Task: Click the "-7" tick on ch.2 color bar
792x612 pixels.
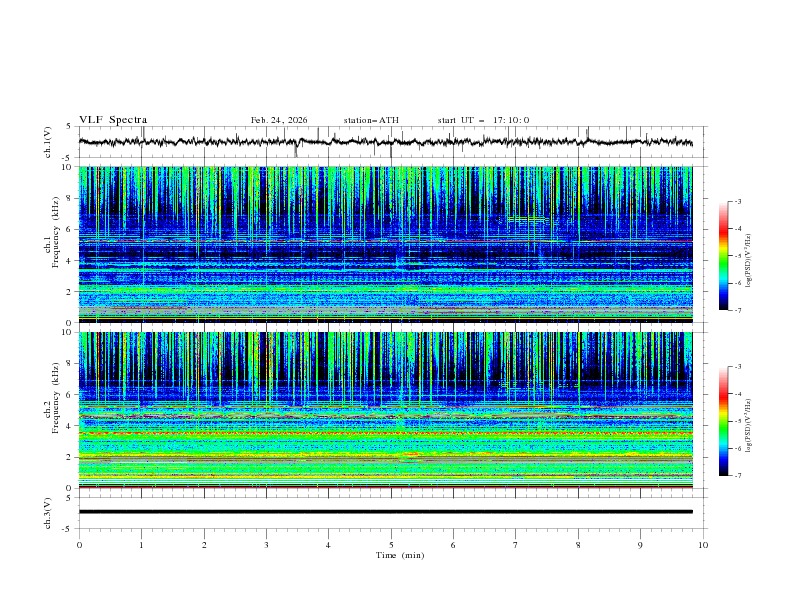Action: pyautogui.click(x=738, y=476)
